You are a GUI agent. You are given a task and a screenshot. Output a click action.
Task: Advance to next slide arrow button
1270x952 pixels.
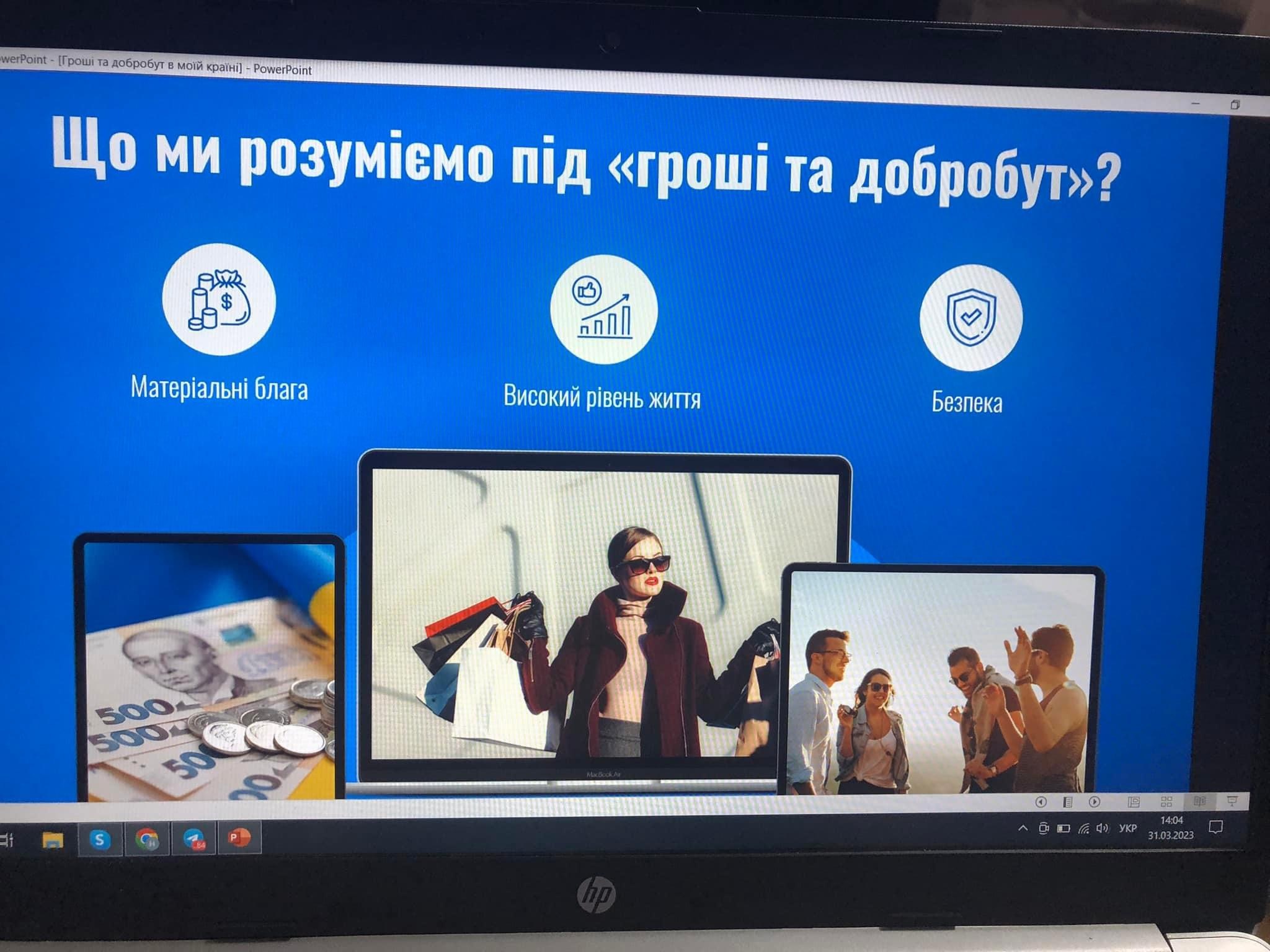coord(1095,802)
